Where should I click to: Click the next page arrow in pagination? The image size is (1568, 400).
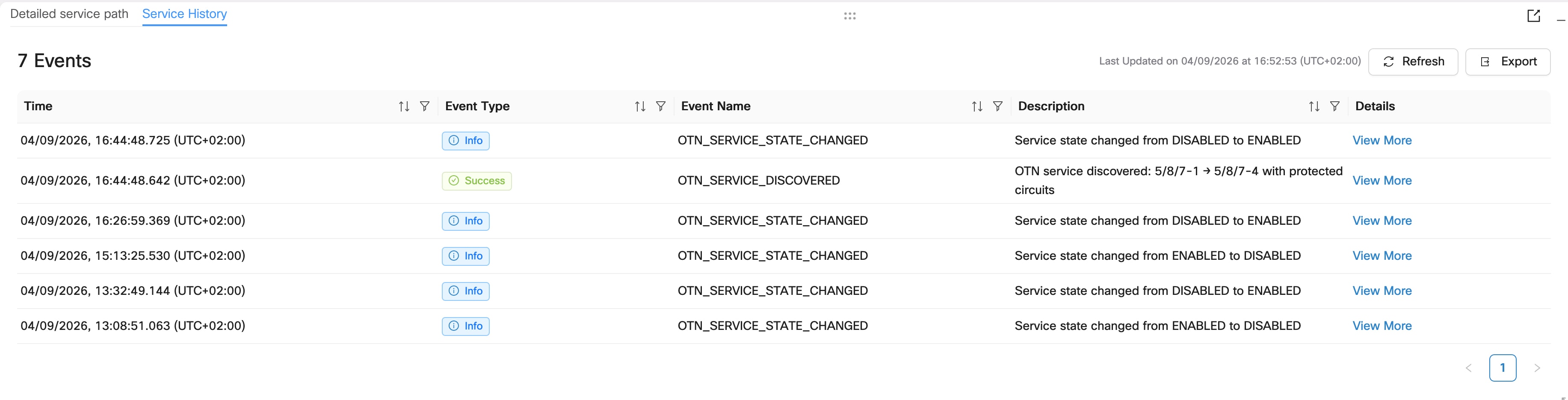click(1537, 368)
